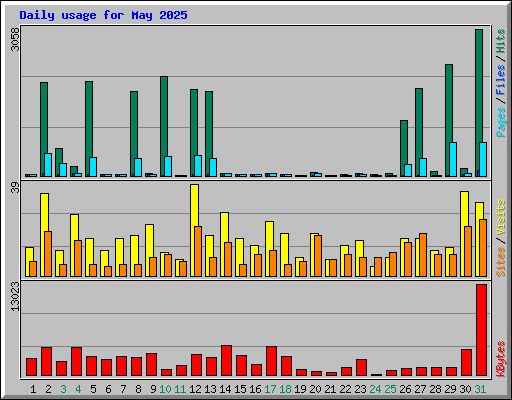Click the KBytes legend label
Viewport: 512px width, 400px height.
(x=501, y=359)
